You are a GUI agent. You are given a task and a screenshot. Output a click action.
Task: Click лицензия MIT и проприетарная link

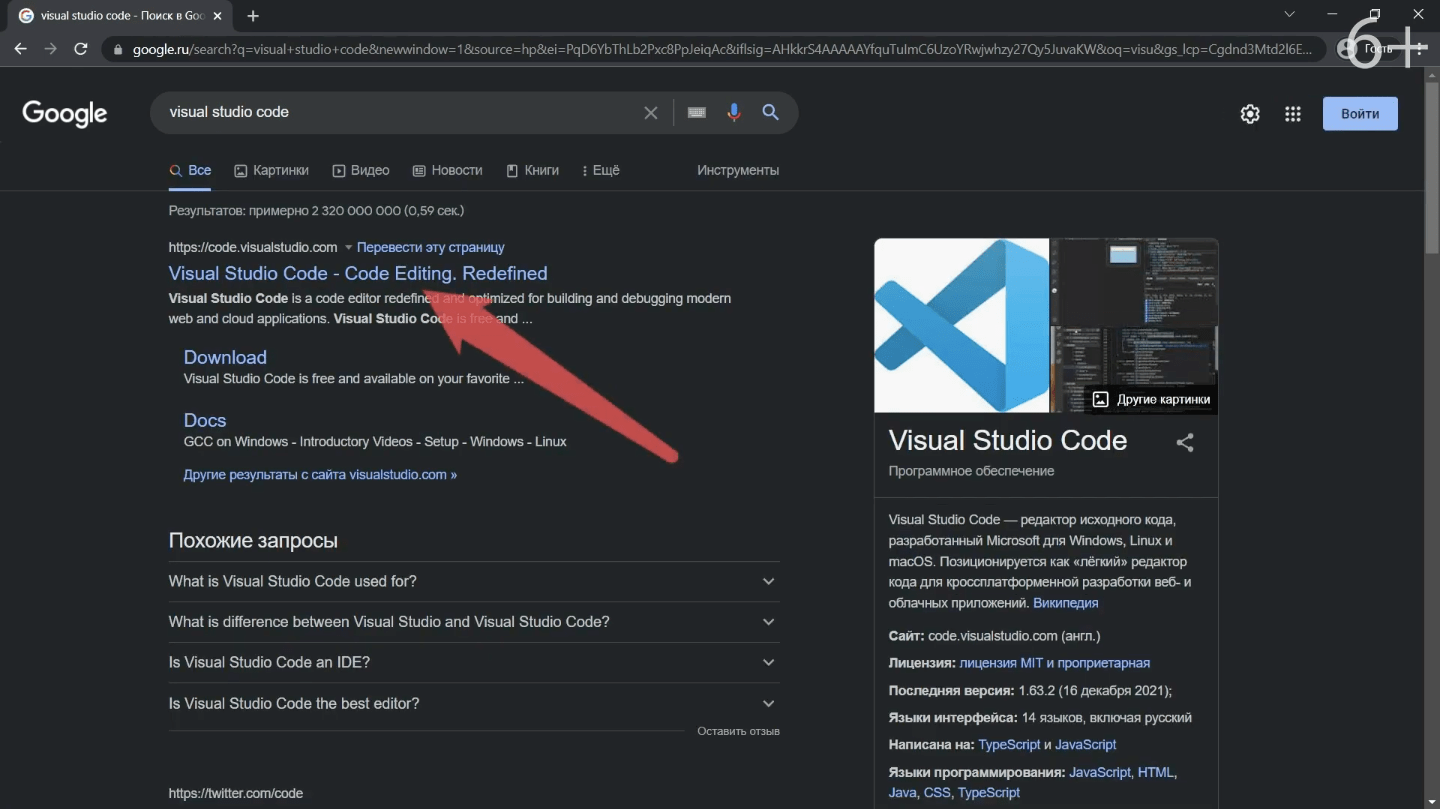(1055, 663)
